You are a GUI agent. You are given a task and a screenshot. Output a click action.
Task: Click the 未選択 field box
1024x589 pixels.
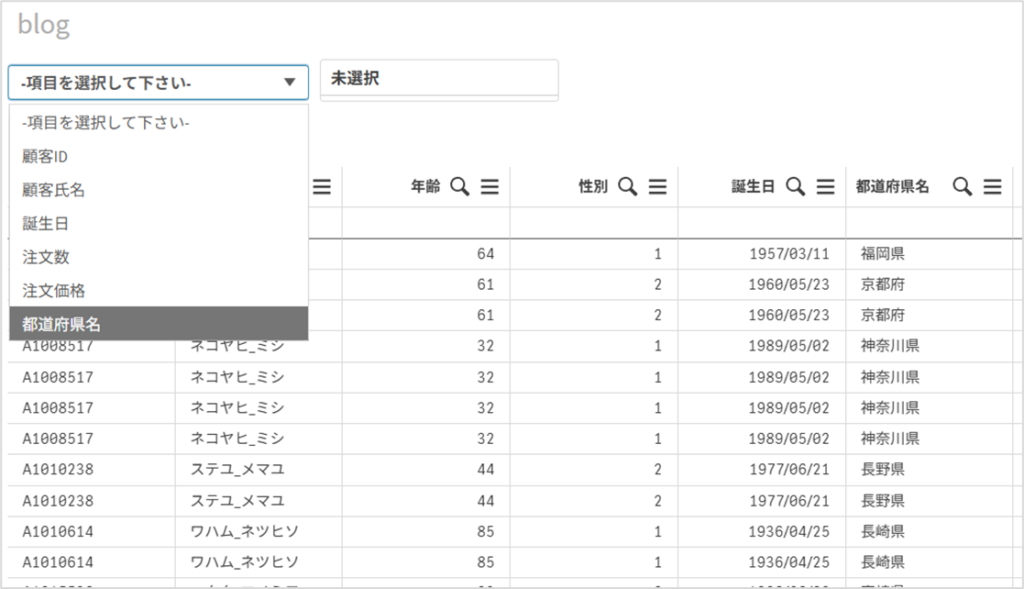tap(438, 79)
